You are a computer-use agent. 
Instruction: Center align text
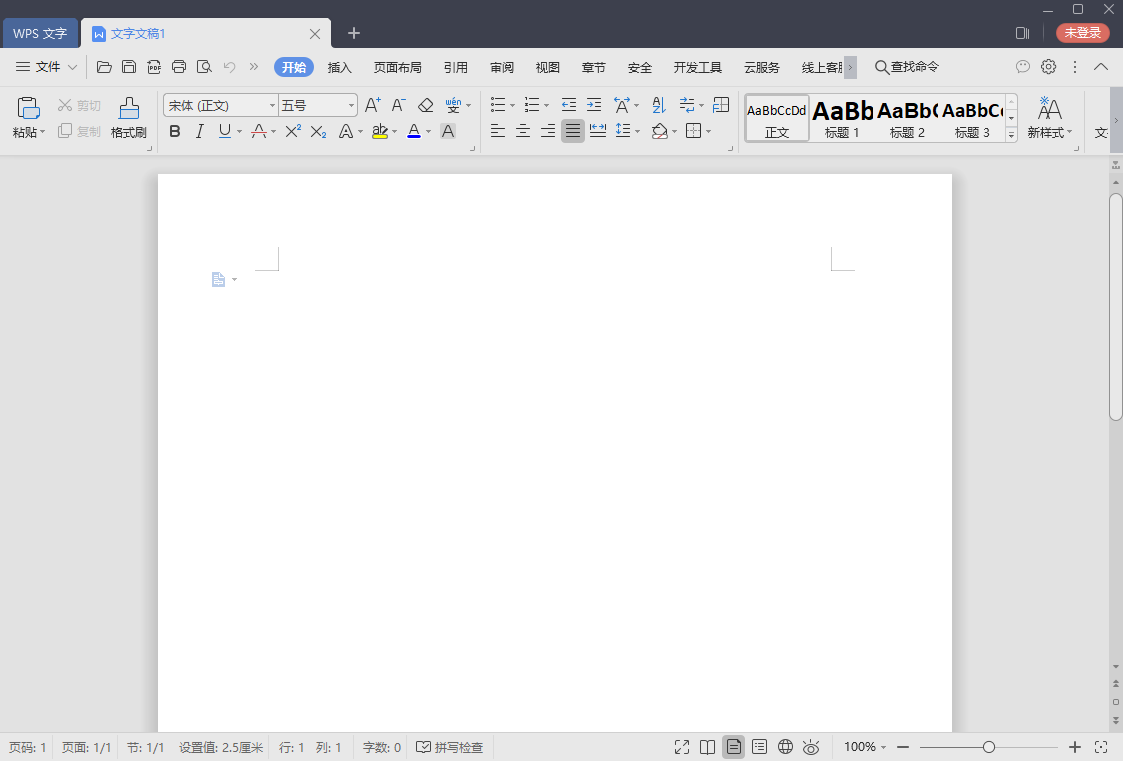(523, 131)
